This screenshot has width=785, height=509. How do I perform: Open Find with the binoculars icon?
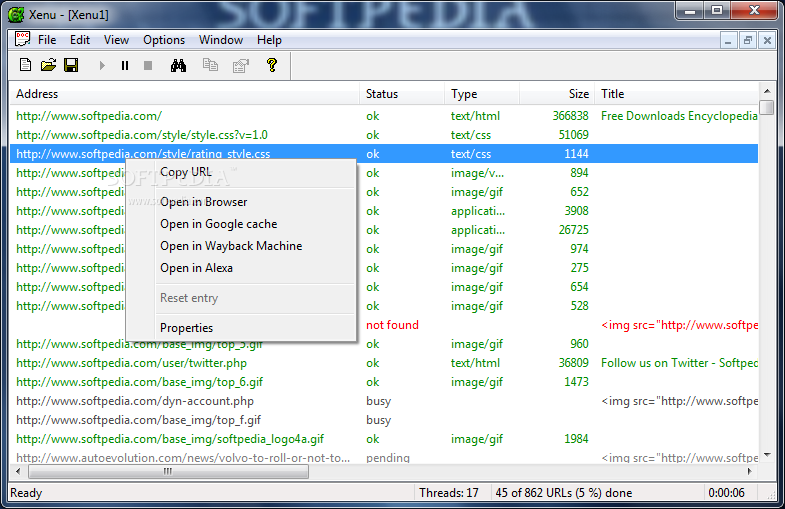coord(178,65)
